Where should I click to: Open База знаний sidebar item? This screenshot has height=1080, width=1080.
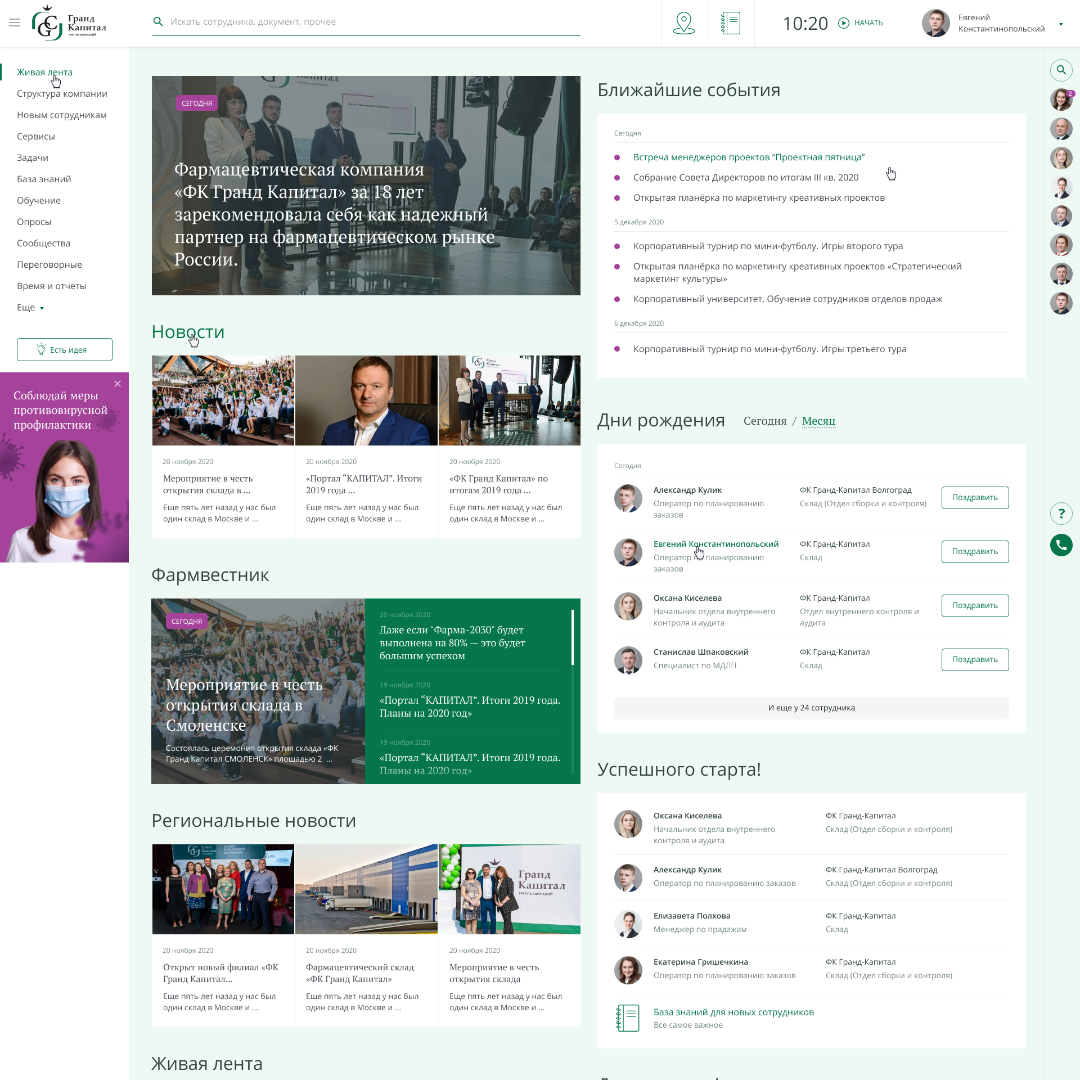tap(44, 179)
